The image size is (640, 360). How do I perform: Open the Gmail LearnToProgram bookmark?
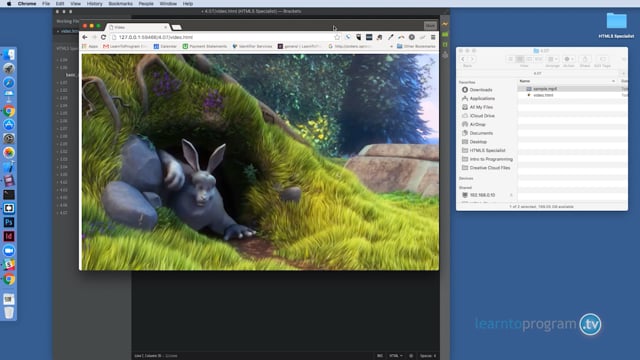point(124,47)
